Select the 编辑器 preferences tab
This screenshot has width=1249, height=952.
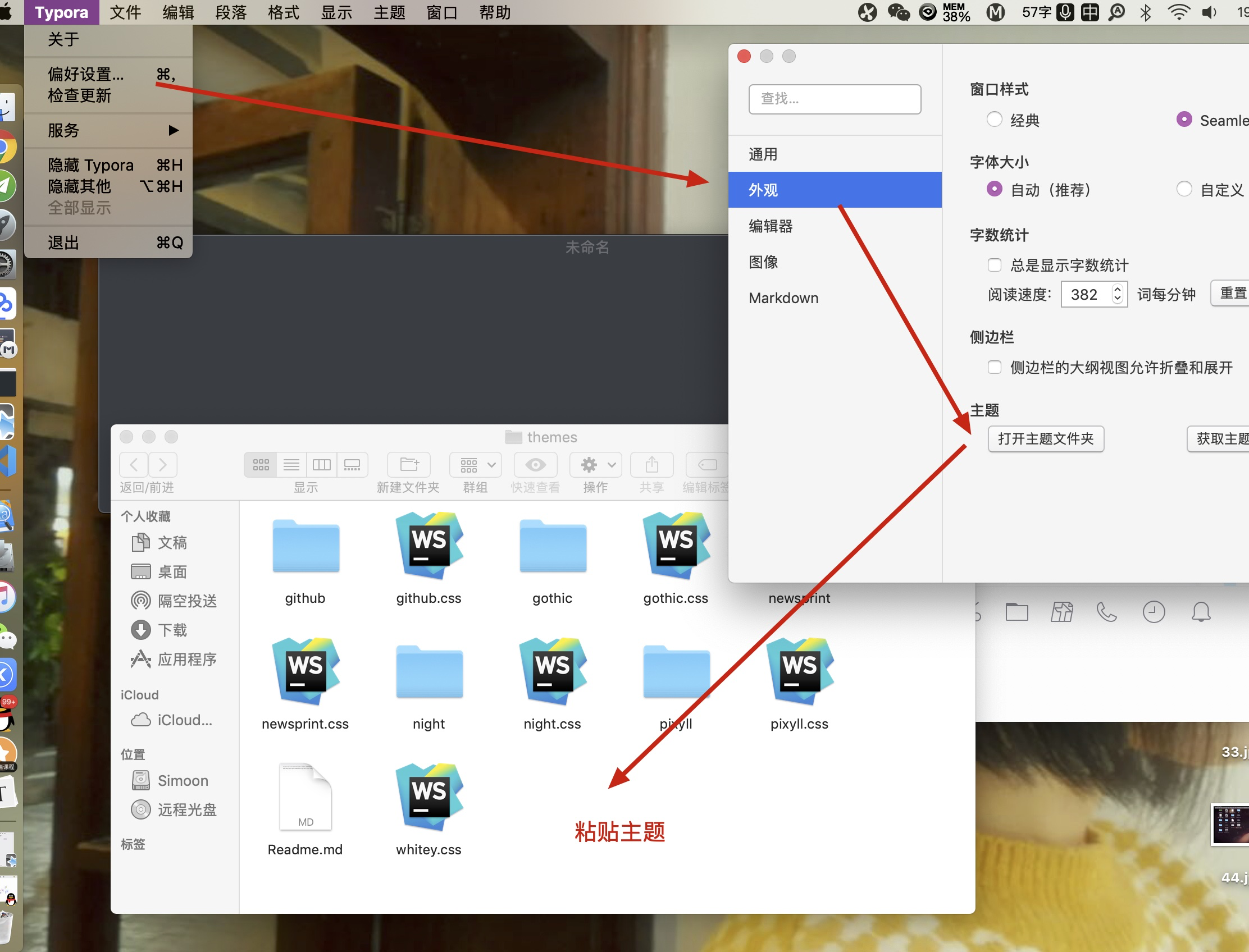771,226
